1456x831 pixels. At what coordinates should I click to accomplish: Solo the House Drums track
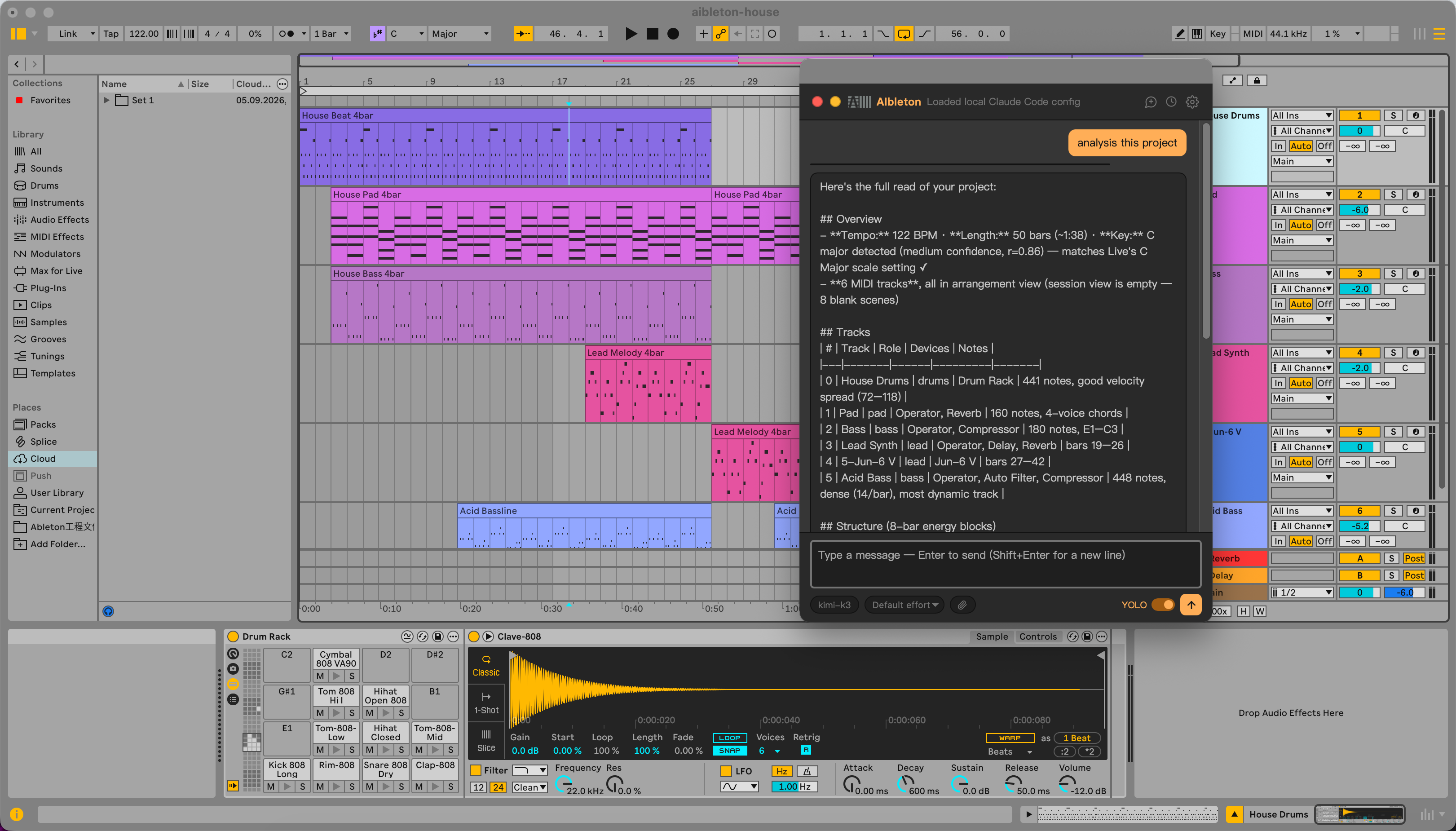pos(1393,115)
